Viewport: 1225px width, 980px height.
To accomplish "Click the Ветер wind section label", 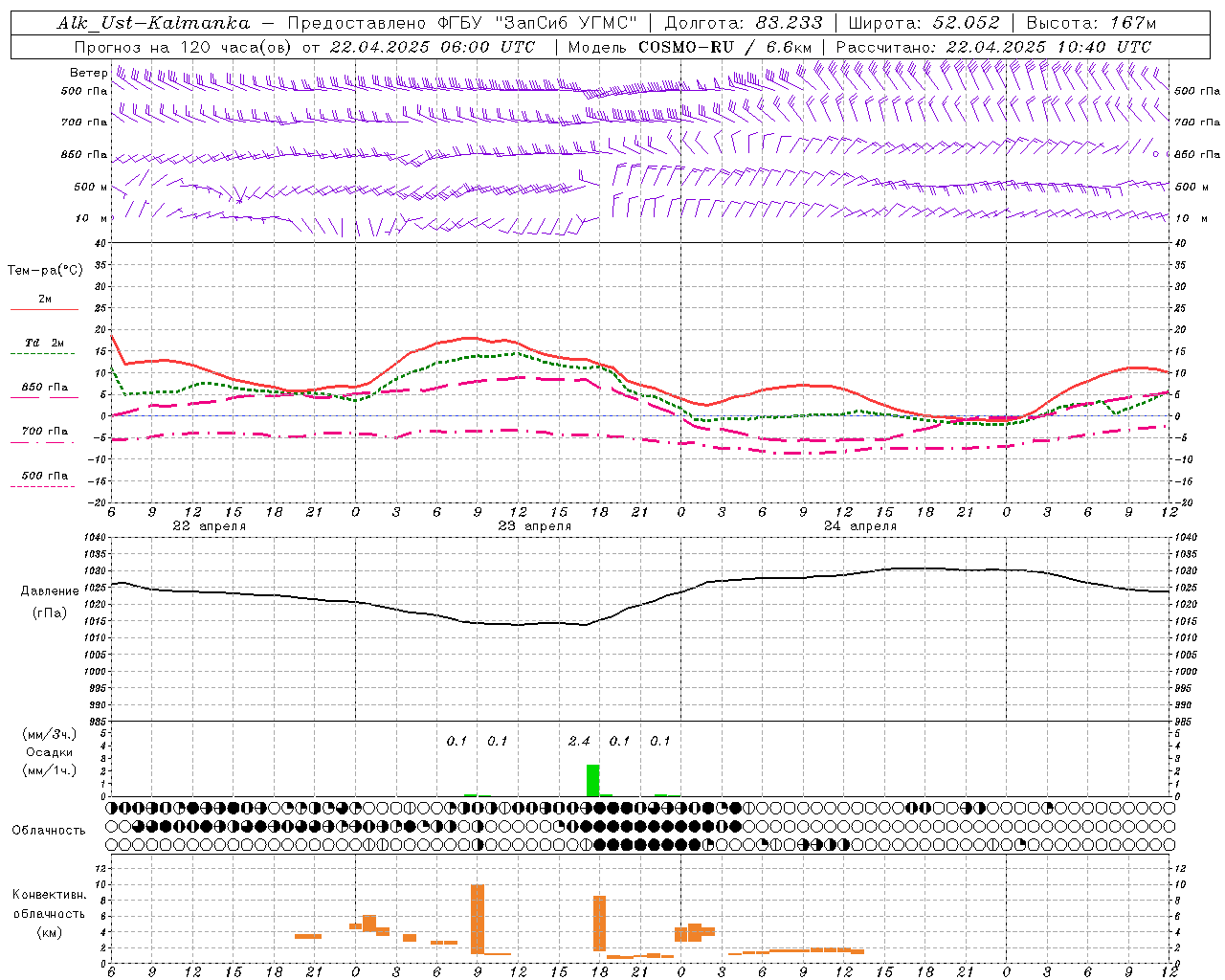I will point(88,73).
